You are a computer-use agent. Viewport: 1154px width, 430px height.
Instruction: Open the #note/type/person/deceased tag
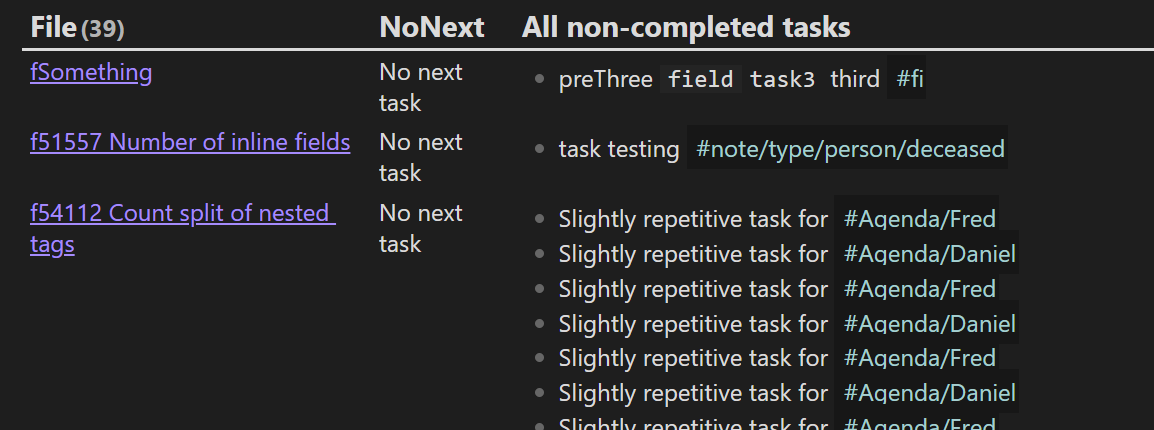click(x=850, y=149)
